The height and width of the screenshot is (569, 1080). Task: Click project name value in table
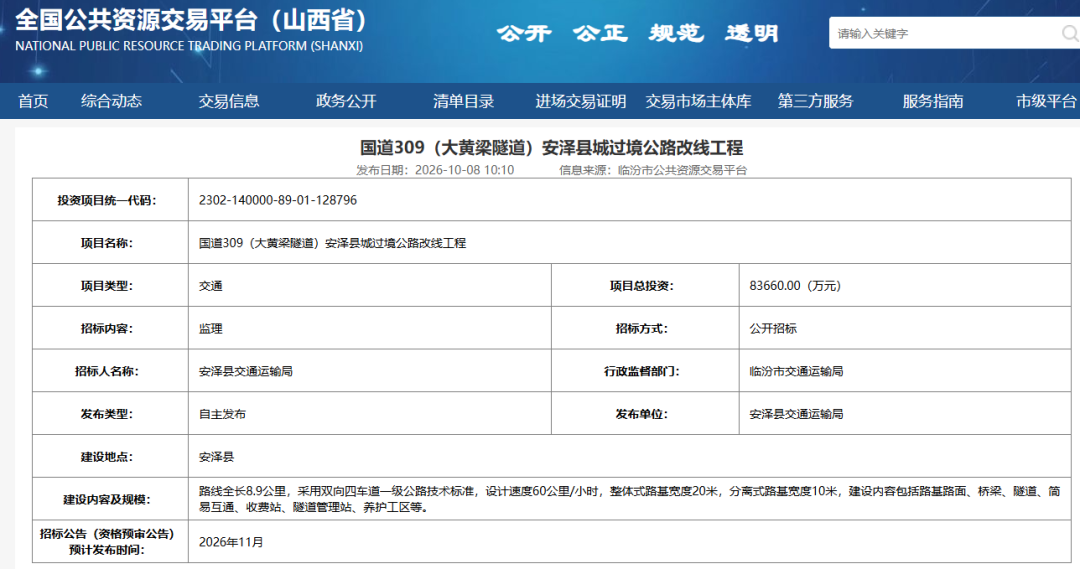pos(332,243)
